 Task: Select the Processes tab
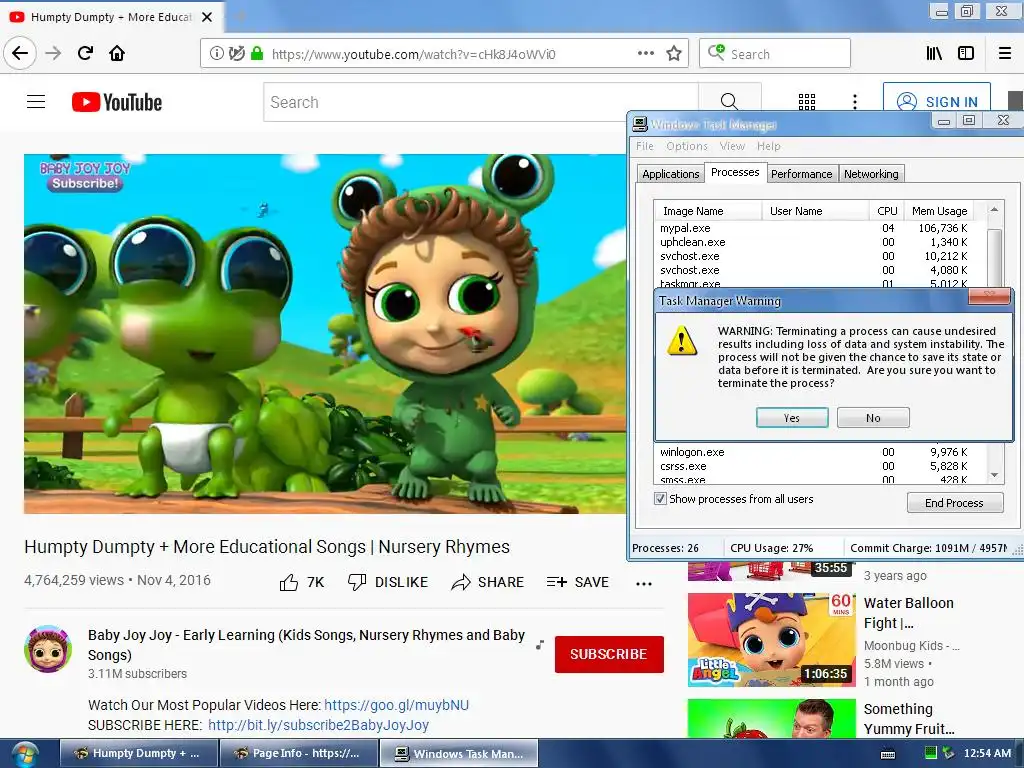pyautogui.click(x=735, y=172)
